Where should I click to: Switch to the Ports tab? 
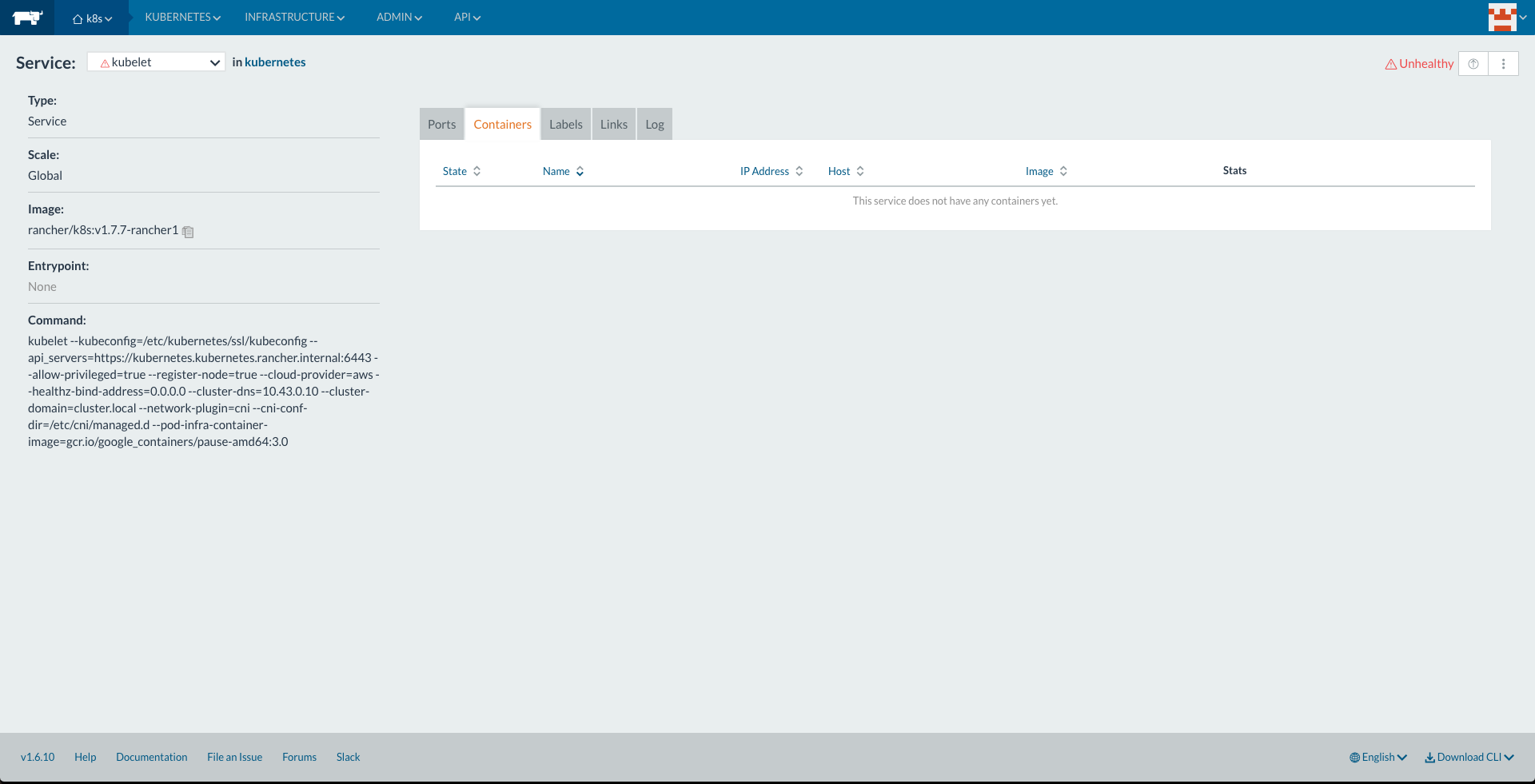(x=441, y=124)
